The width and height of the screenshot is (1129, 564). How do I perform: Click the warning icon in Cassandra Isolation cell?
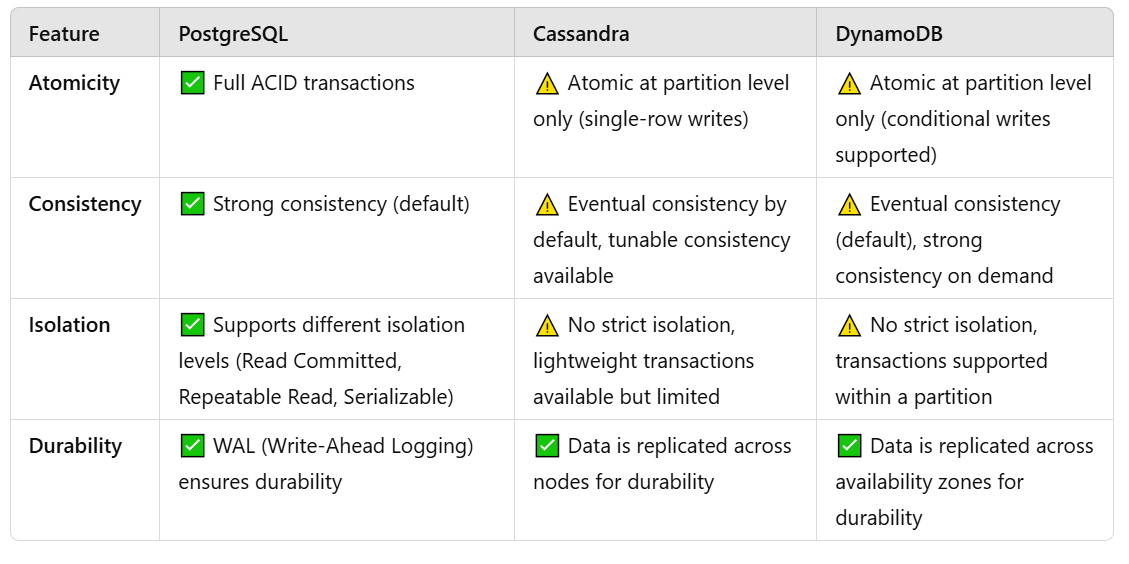(x=547, y=326)
